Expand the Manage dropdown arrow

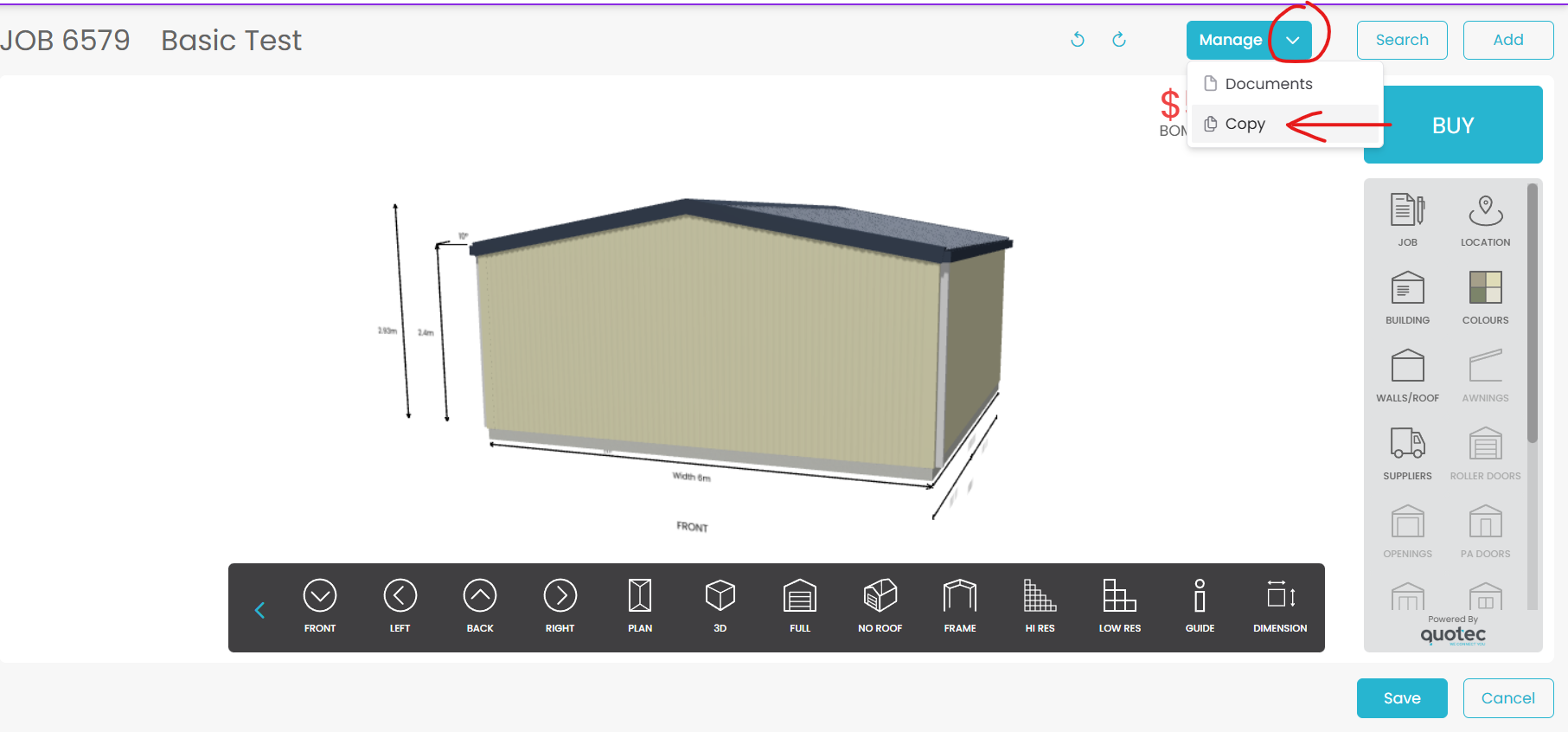pyautogui.click(x=1292, y=40)
